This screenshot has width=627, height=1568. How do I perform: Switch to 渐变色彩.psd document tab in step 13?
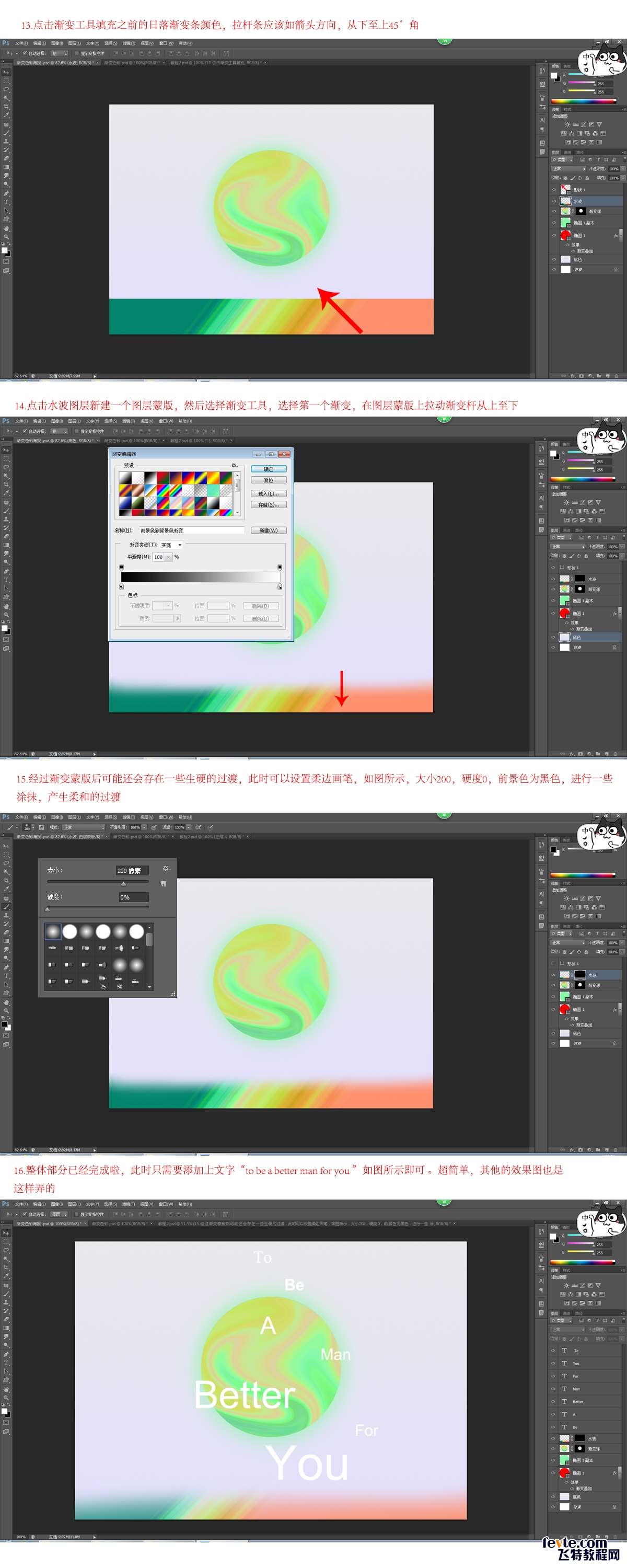coord(132,63)
